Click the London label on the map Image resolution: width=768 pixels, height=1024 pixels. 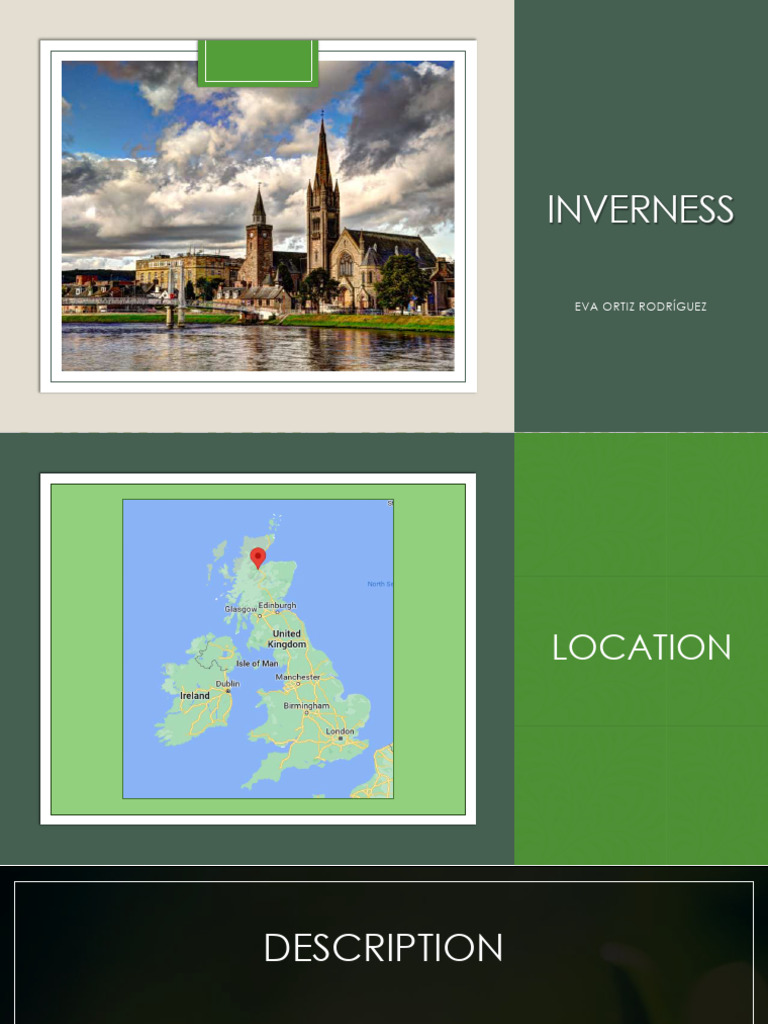pos(340,731)
